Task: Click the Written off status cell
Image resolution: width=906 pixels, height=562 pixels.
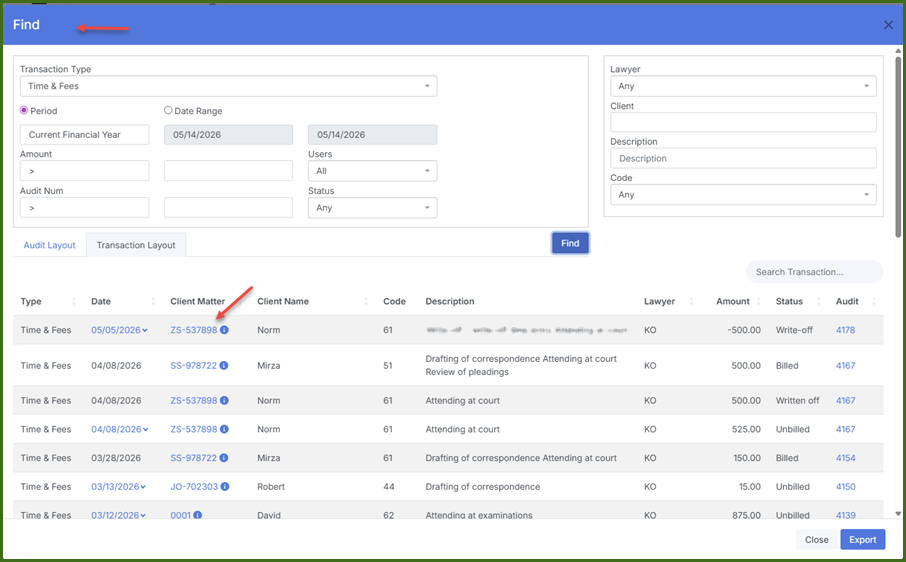Action: click(797, 400)
